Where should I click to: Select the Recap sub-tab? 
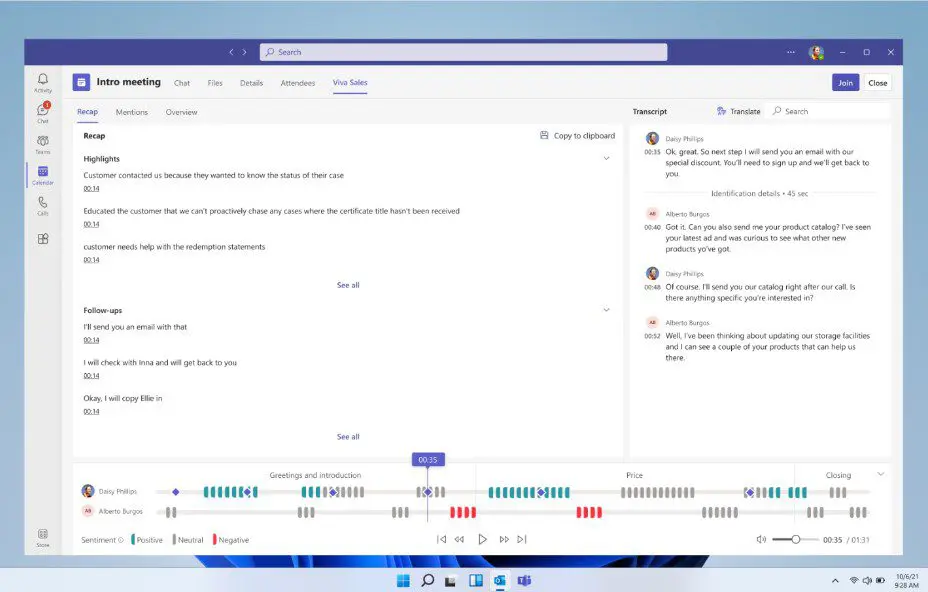pyautogui.click(x=88, y=112)
